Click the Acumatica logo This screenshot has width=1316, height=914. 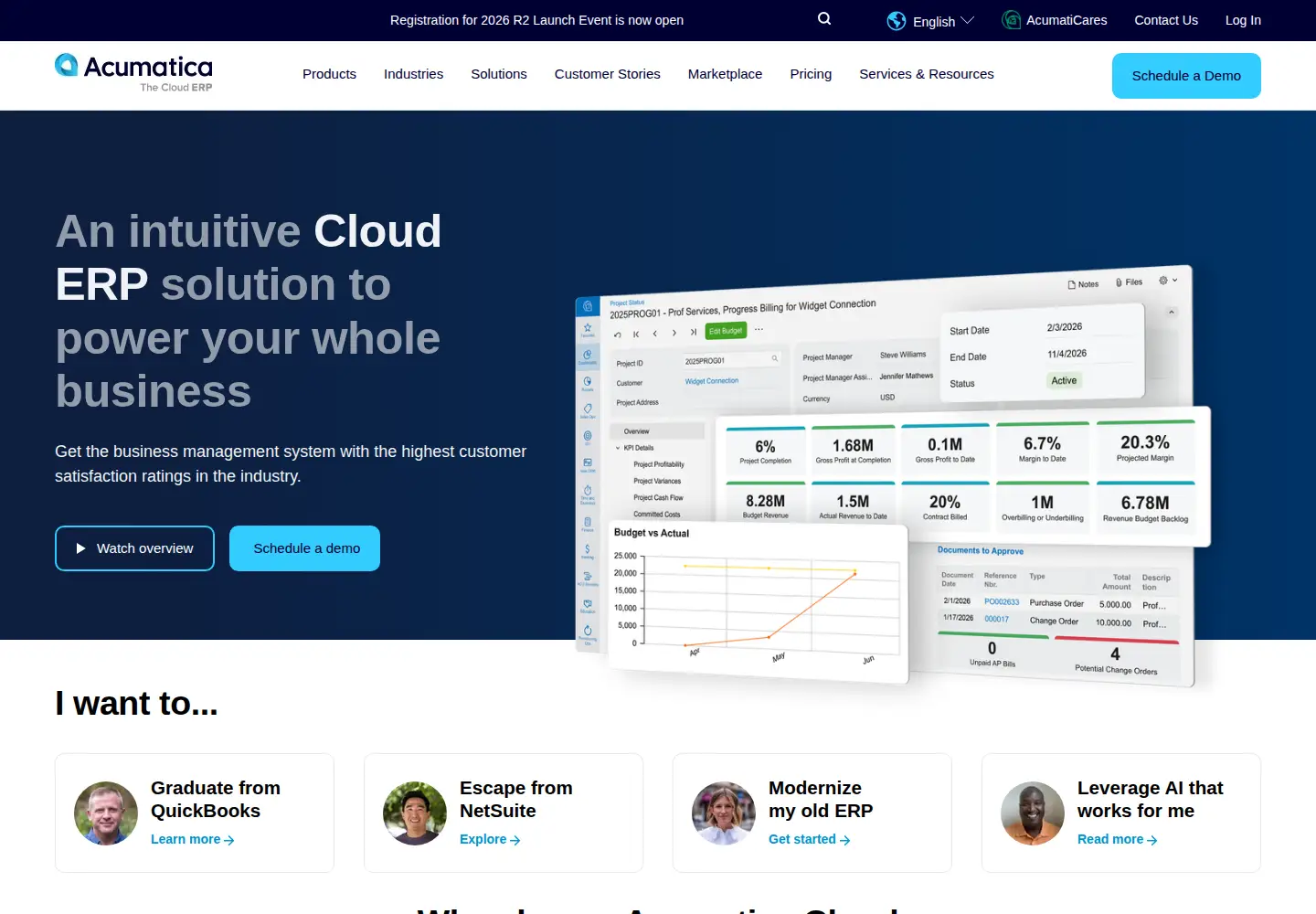tap(133, 73)
